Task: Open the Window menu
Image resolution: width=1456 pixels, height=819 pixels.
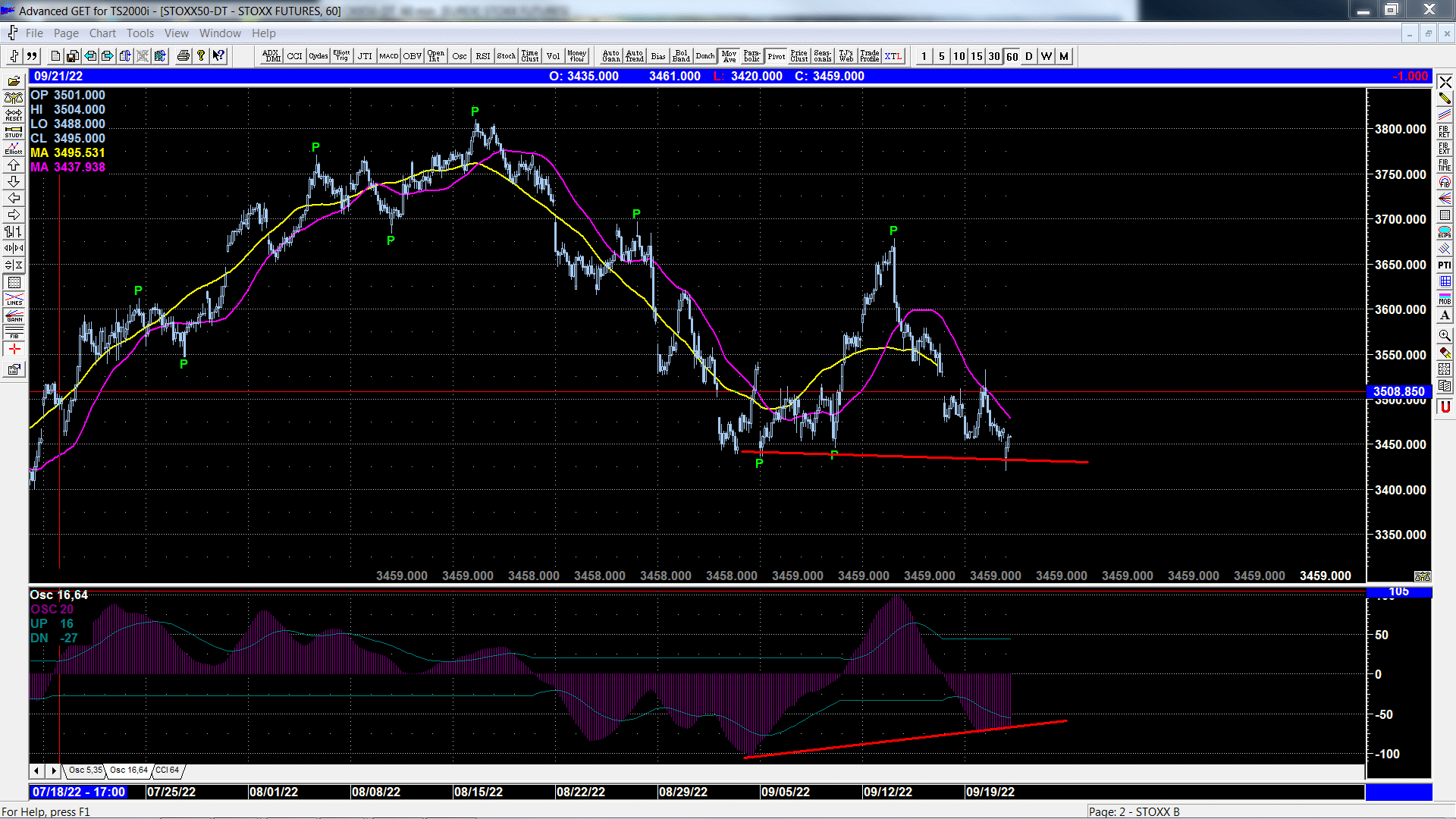Action: (220, 33)
